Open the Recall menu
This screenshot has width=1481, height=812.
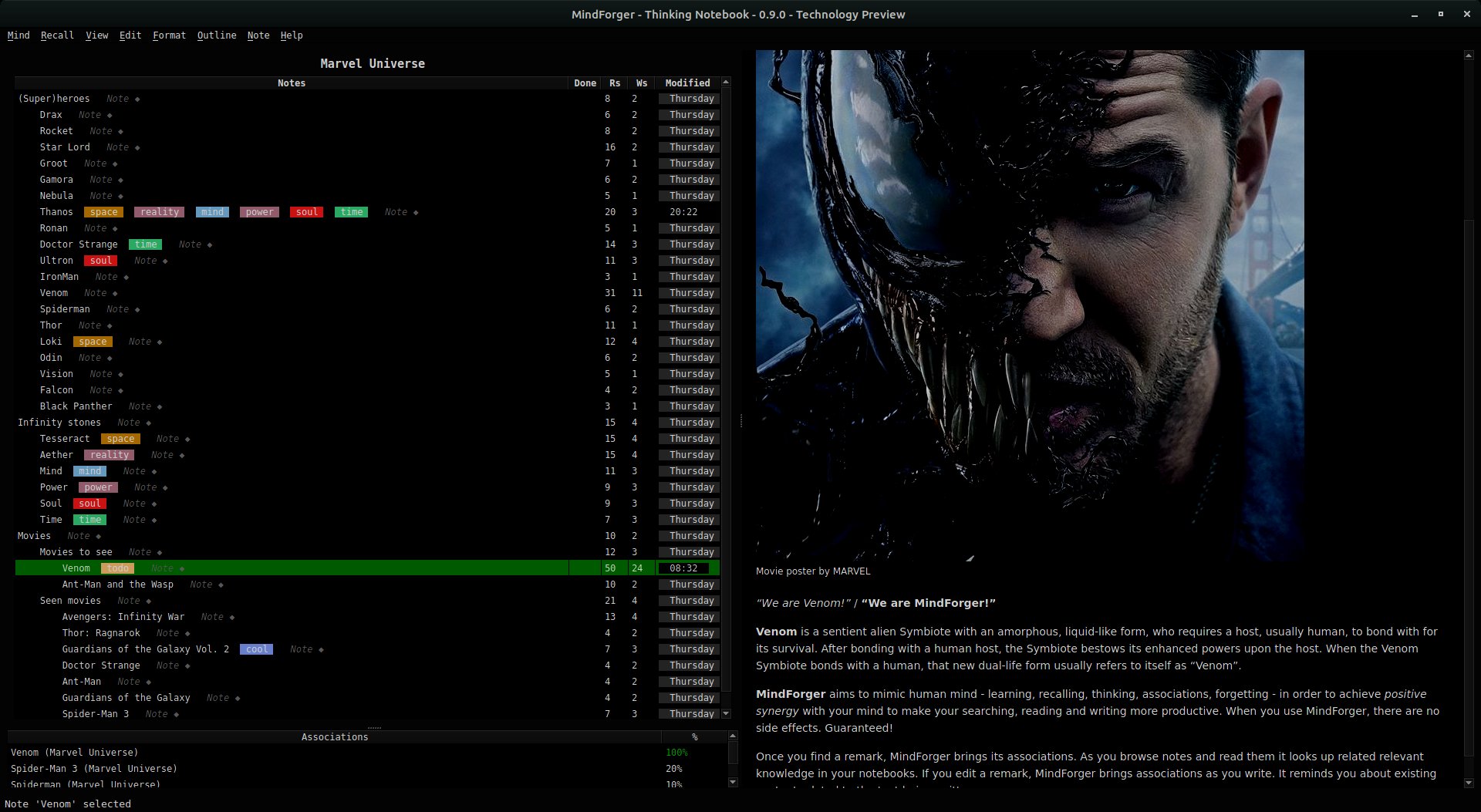point(57,35)
